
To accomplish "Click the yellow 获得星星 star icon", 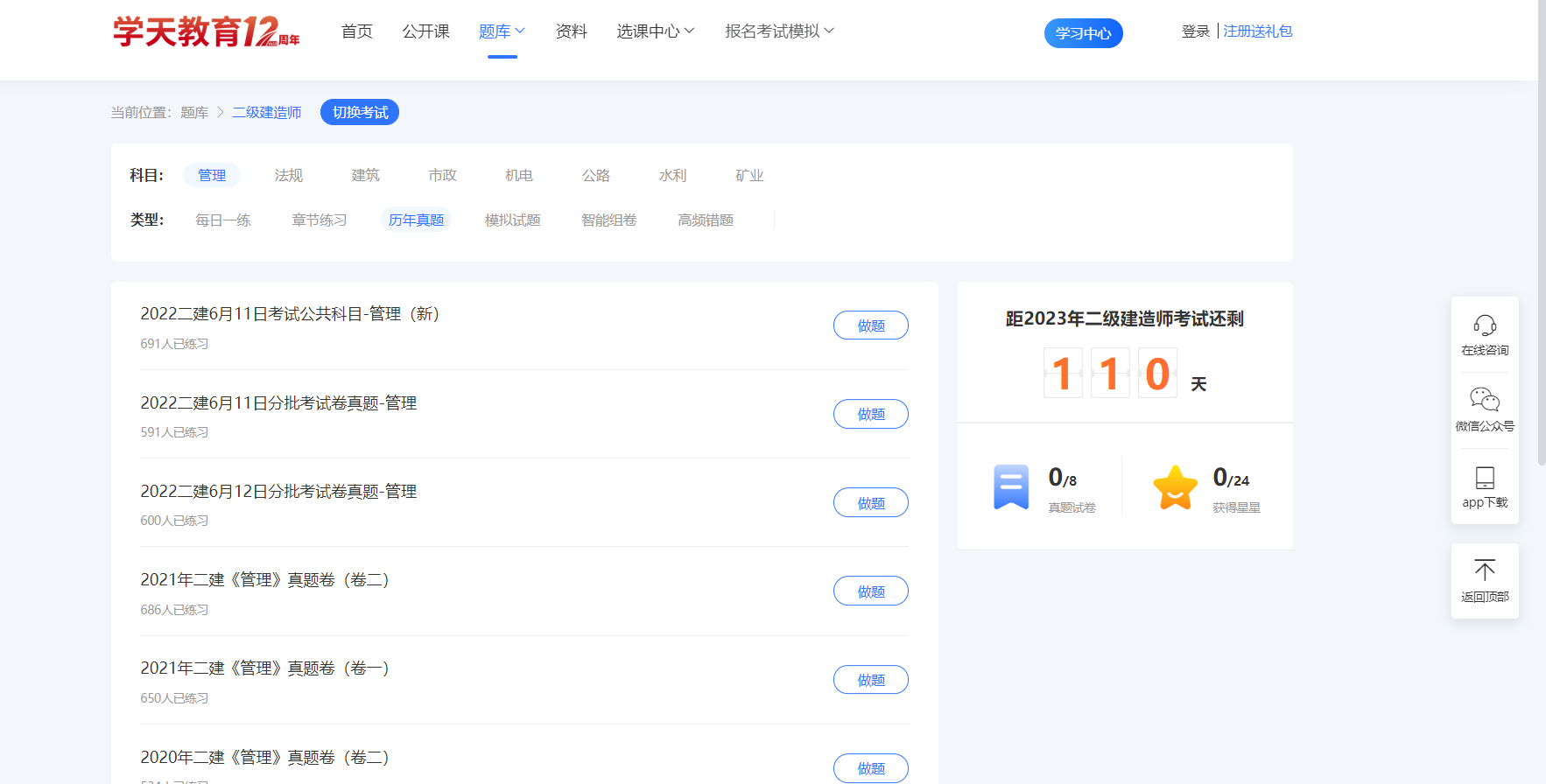I will point(1175,486).
